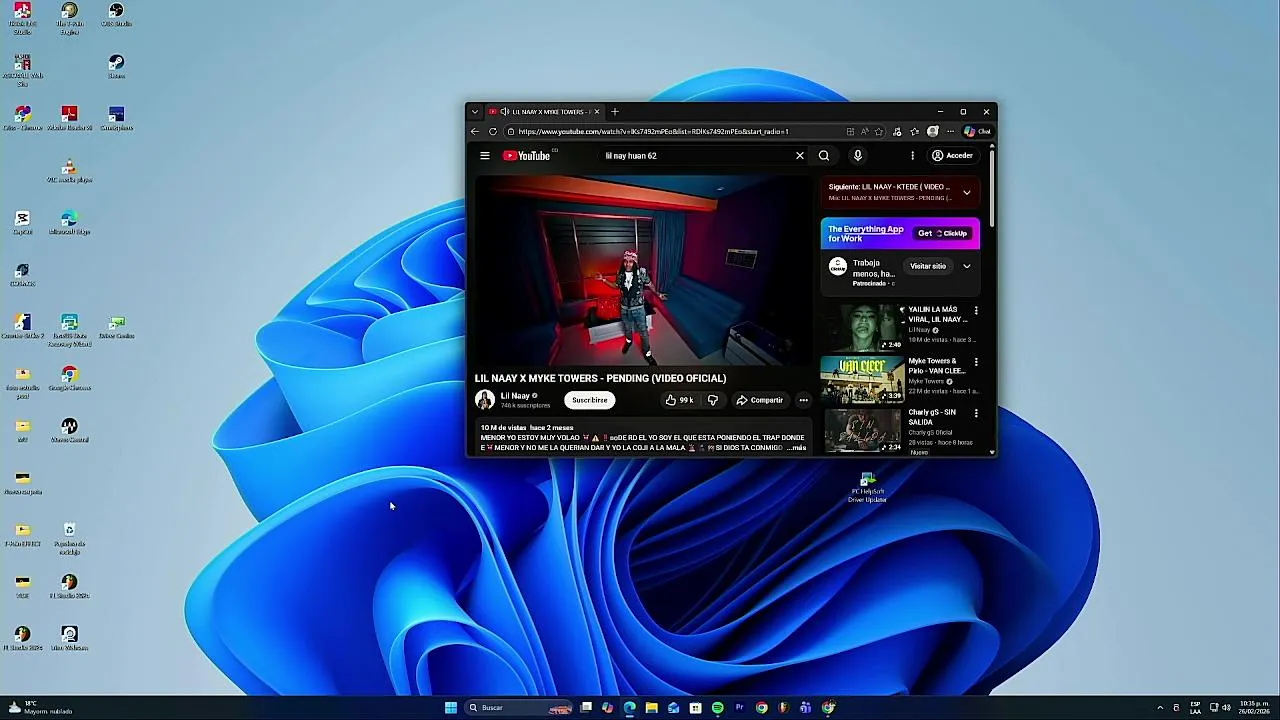Image resolution: width=1280 pixels, height=720 pixels.
Task: Select VLC media player desktop icon
Action: [x=69, y=171]
